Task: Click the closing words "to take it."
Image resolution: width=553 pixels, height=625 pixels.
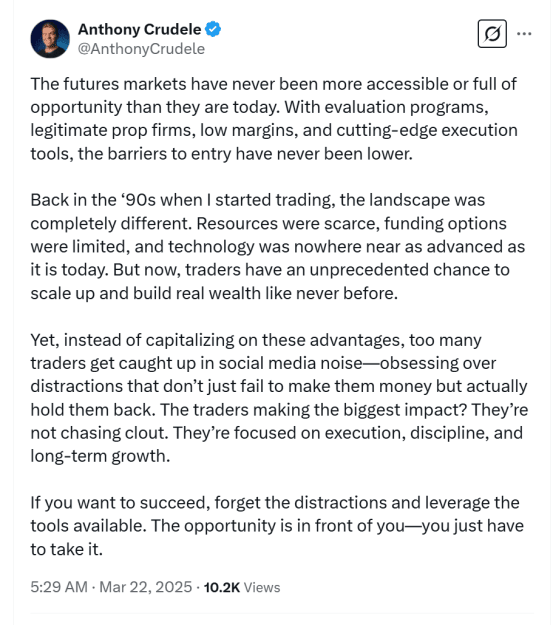Action: click(x=67, y=549)
